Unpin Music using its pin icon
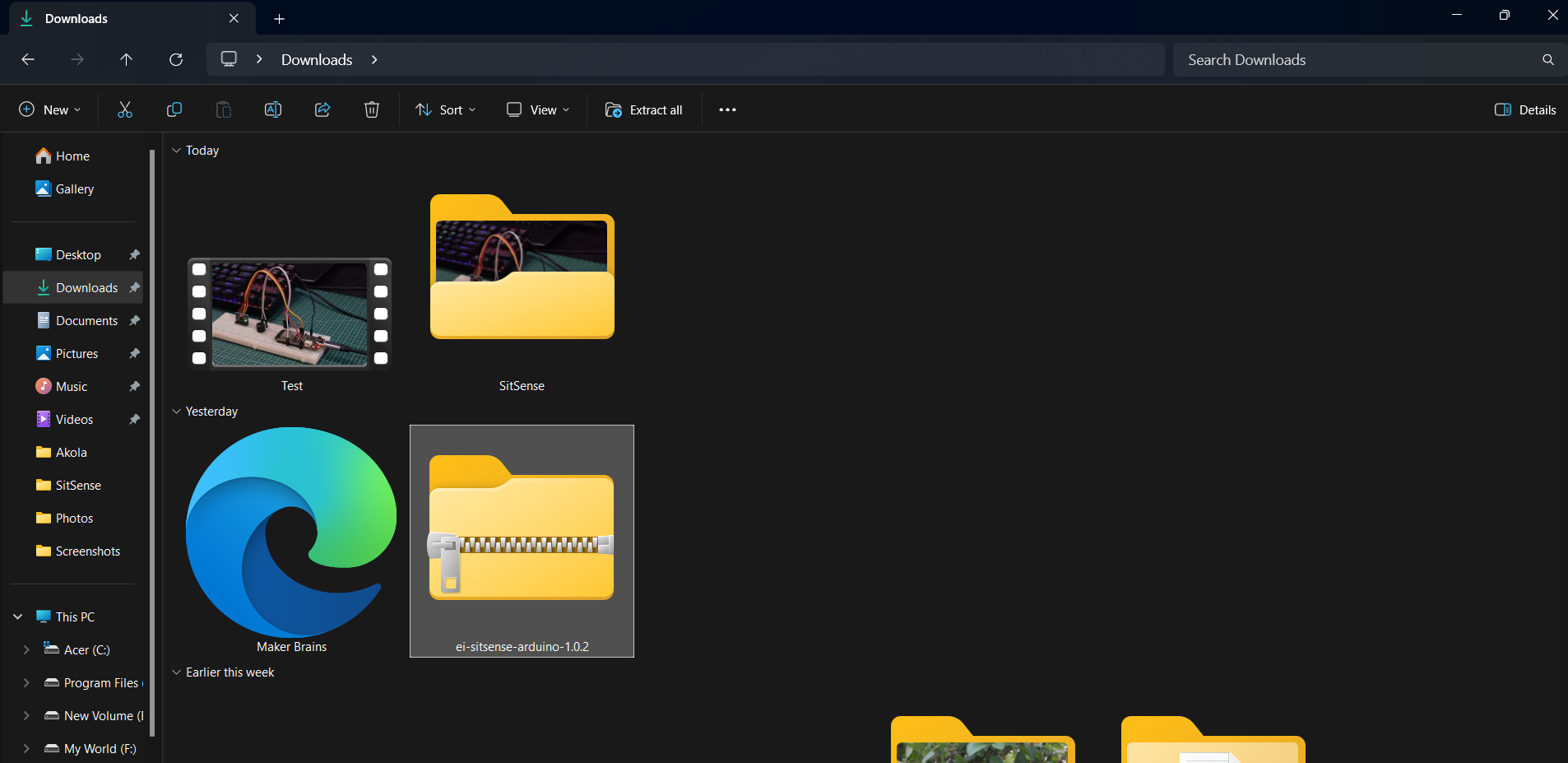This screenshot has height=763, width=1568. 134,387
